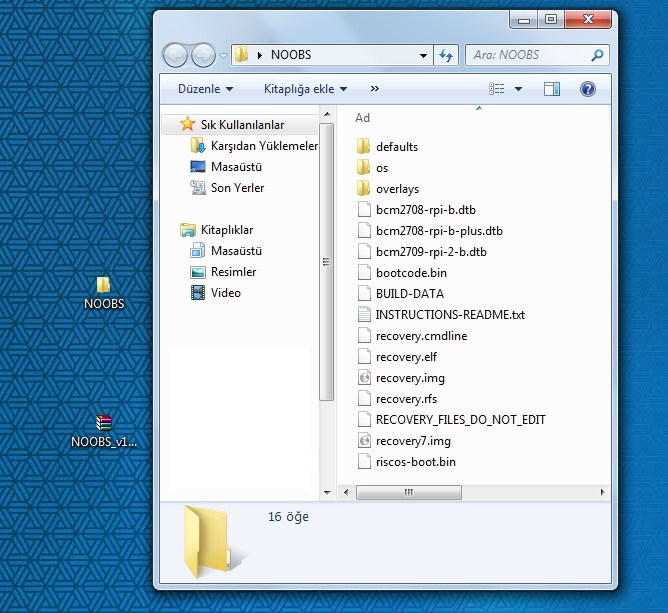The image size is (668, 613).
Task: Open Help with the question mark icon
Action: [588, 89]
